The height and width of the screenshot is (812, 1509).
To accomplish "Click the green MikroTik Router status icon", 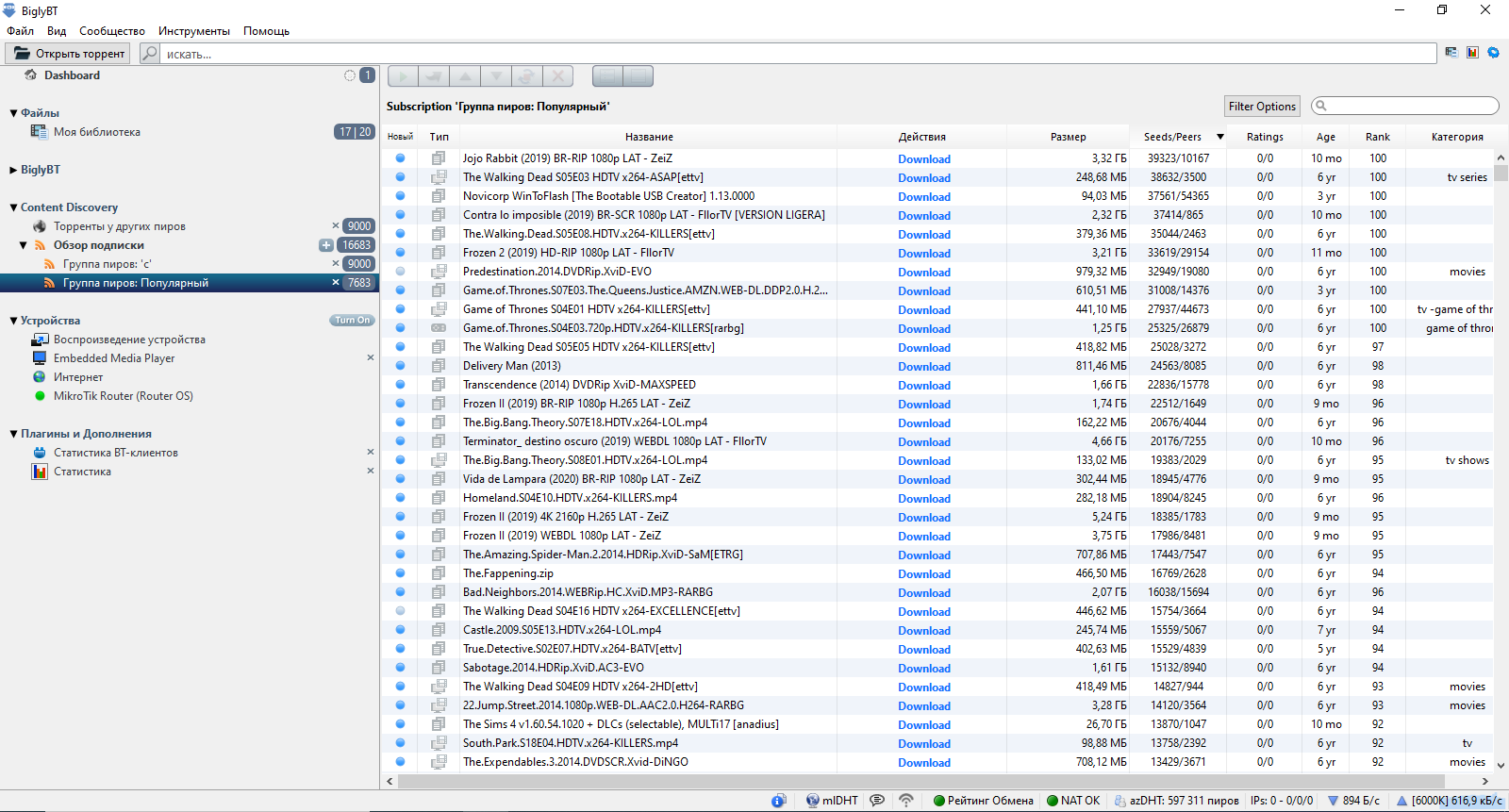I will 40,396.
